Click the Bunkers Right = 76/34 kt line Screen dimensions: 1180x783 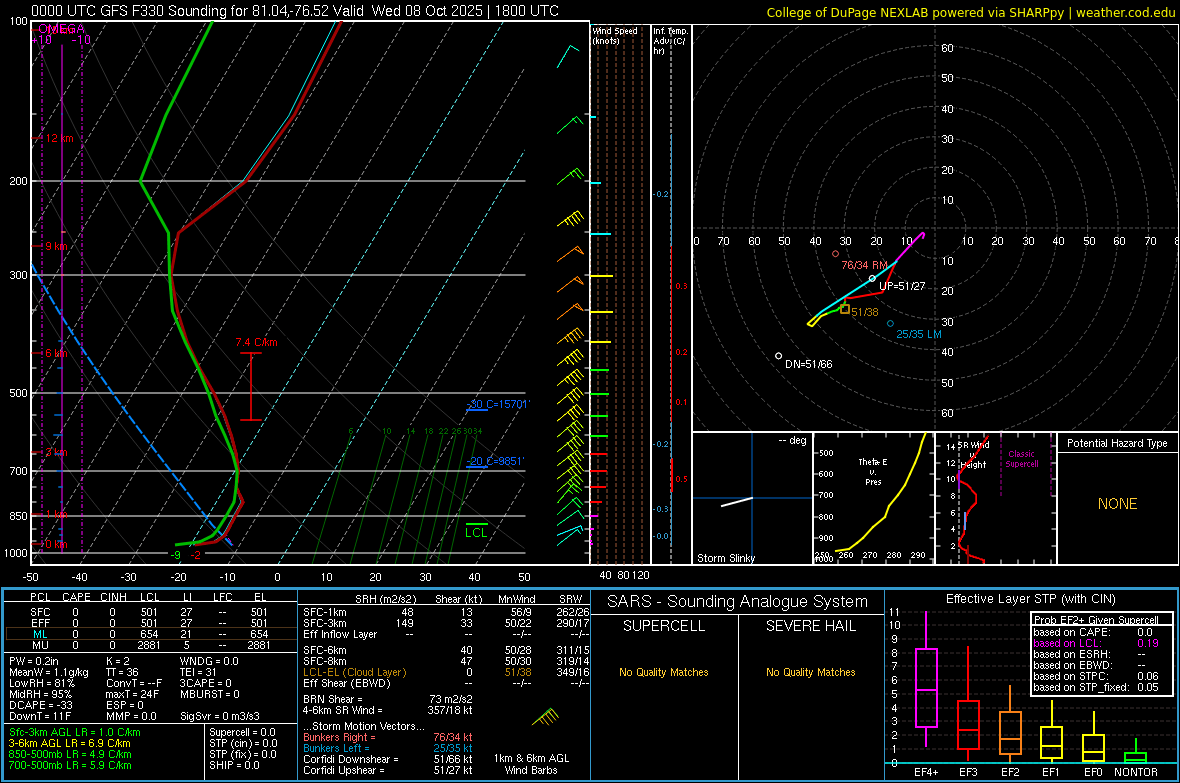(x=388, y=738)
